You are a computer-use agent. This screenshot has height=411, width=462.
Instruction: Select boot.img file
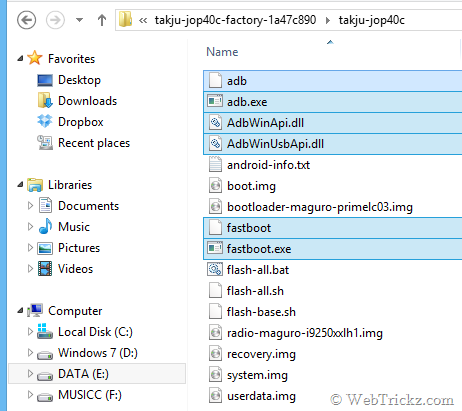pos(251,186)
